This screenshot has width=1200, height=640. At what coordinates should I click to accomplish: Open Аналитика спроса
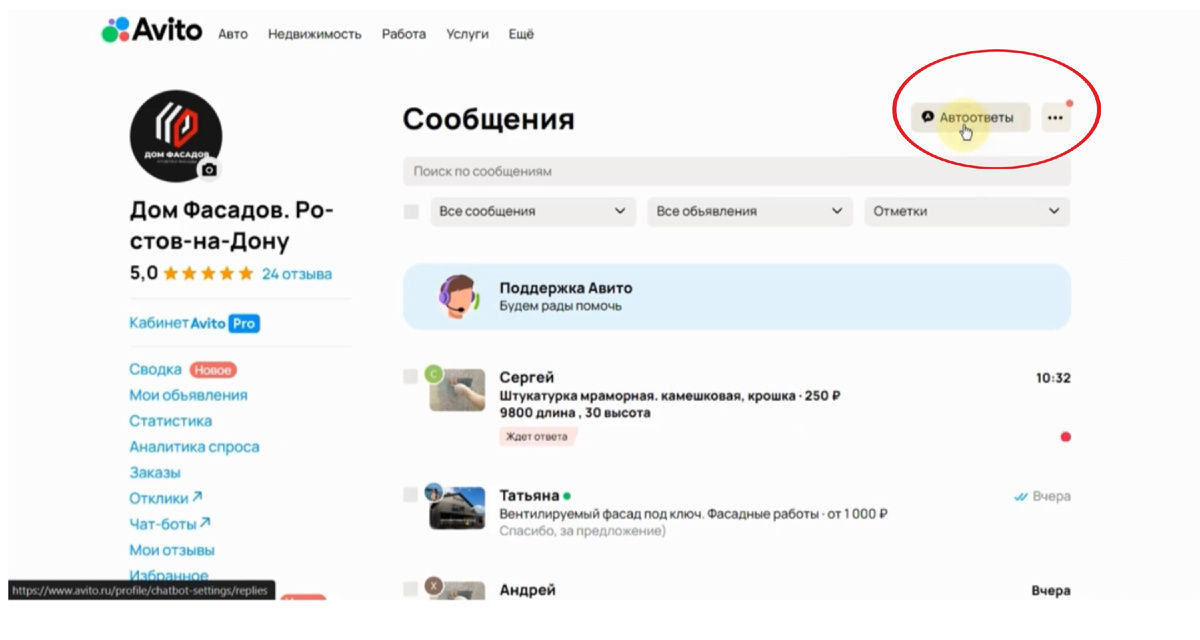pyautogui.click(x=194, y=447)
